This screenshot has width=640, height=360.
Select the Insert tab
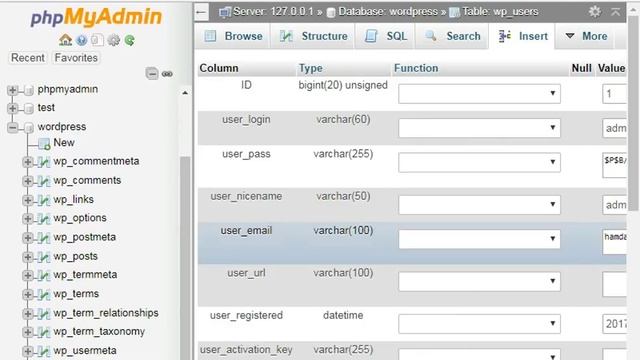522,36
